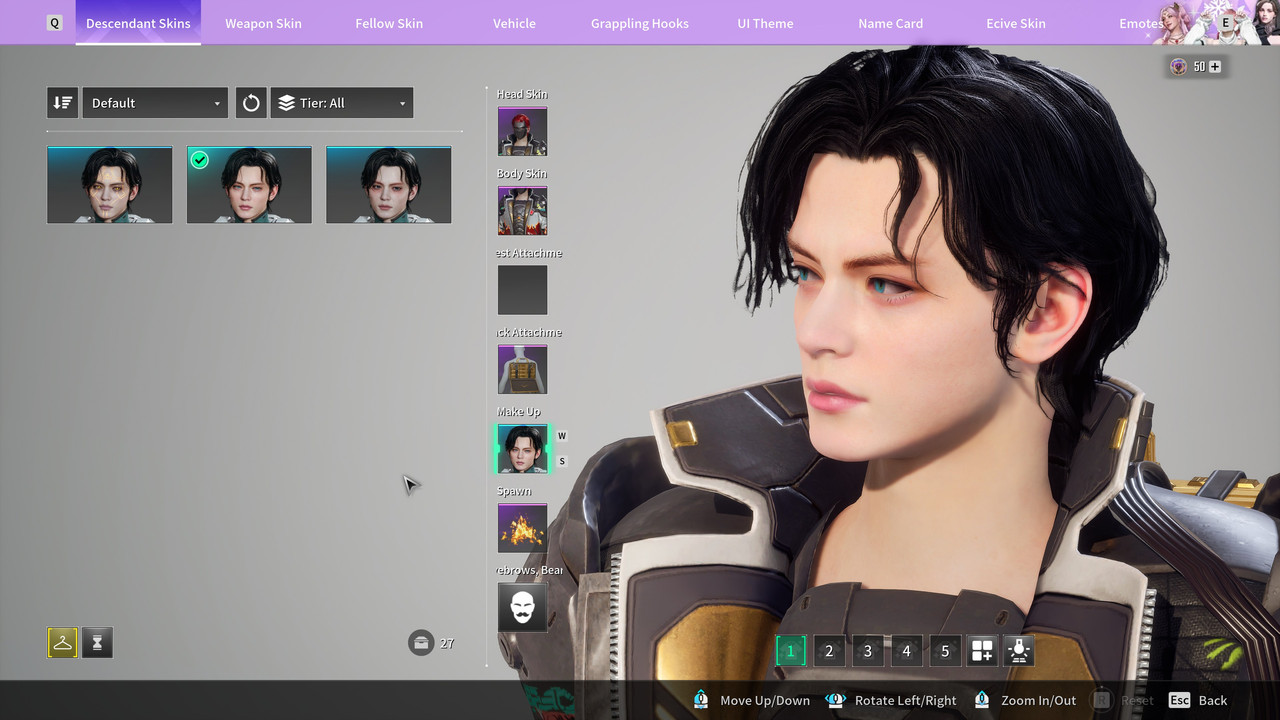Select the Make Up slot icon
This screenshot has width=1280, height=720.
click(x=522, y=449)
